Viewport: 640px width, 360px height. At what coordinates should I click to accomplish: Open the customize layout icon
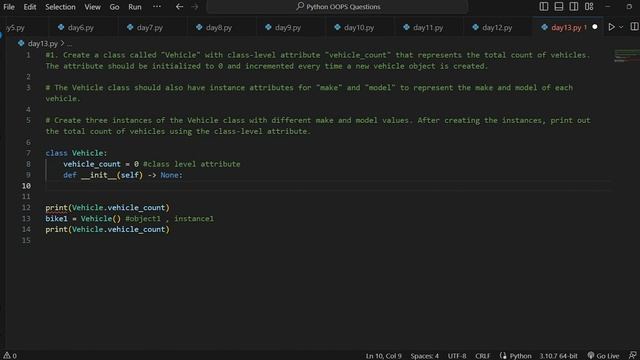pyautogui.click(x=589, y=7)
